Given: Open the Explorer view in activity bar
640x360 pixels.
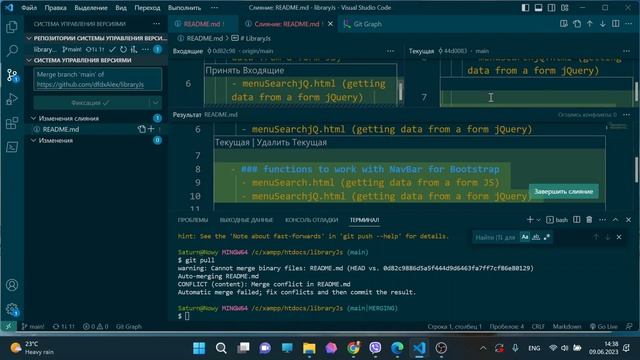Looking at the screenshot, I should [12, 27].
